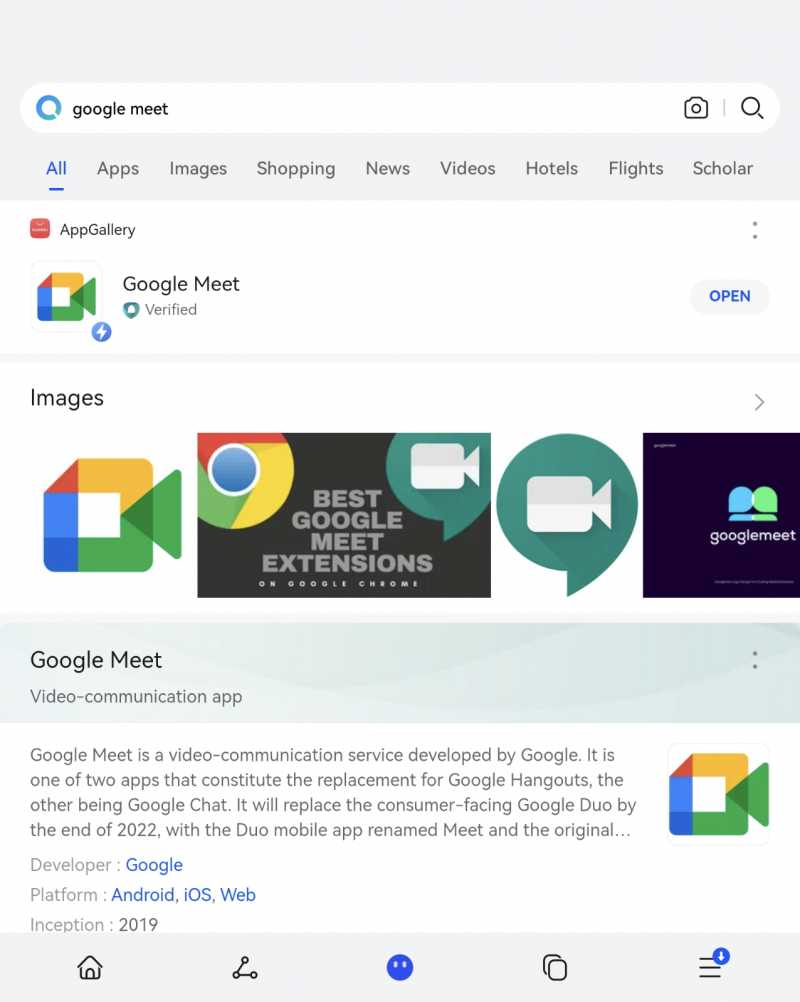The width and height of the screenshot is (800, 1002).
Task: Tap the Google Meet description paragraph
Action: pos(333,792)
